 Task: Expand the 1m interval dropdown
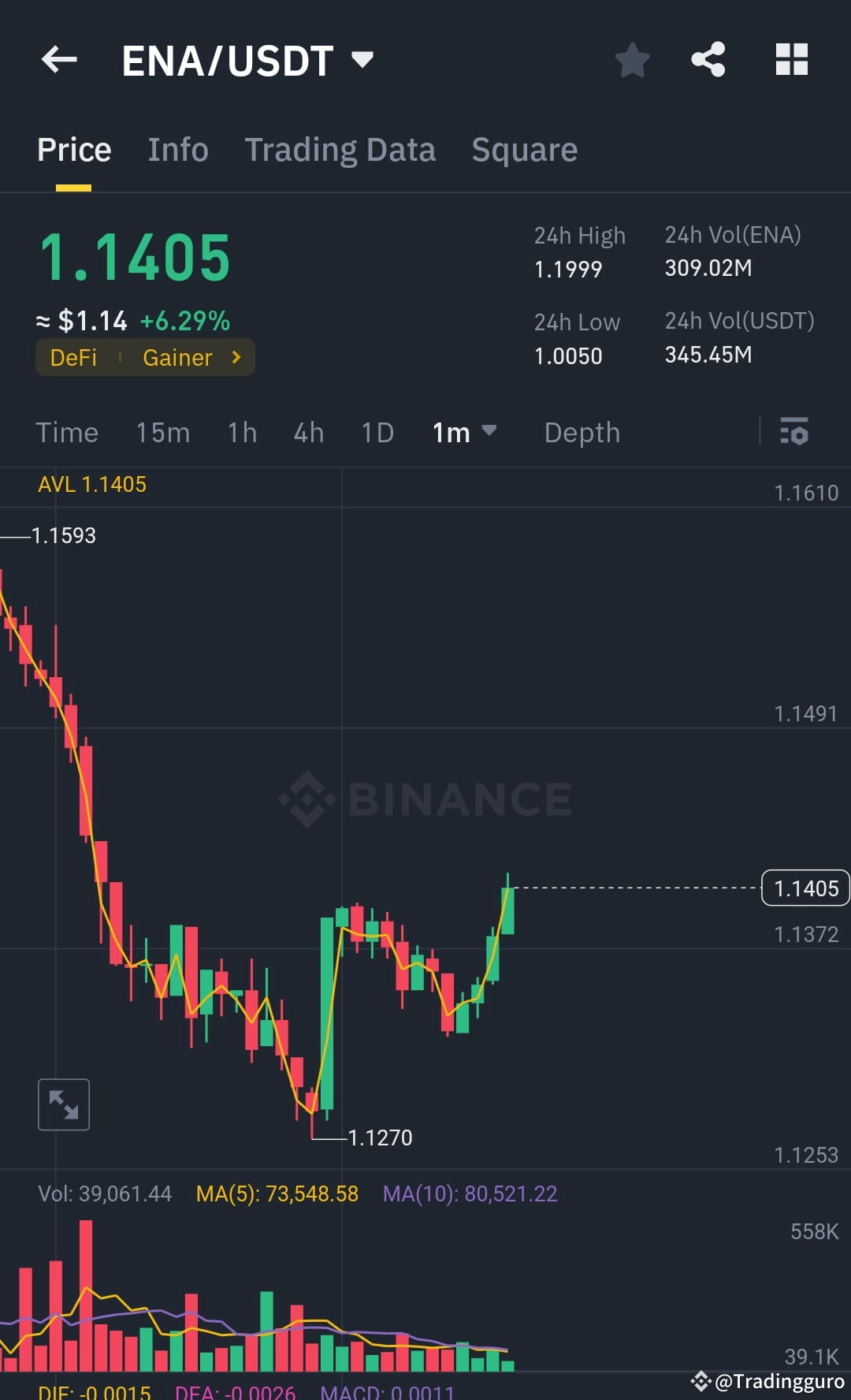click(491, 432)
